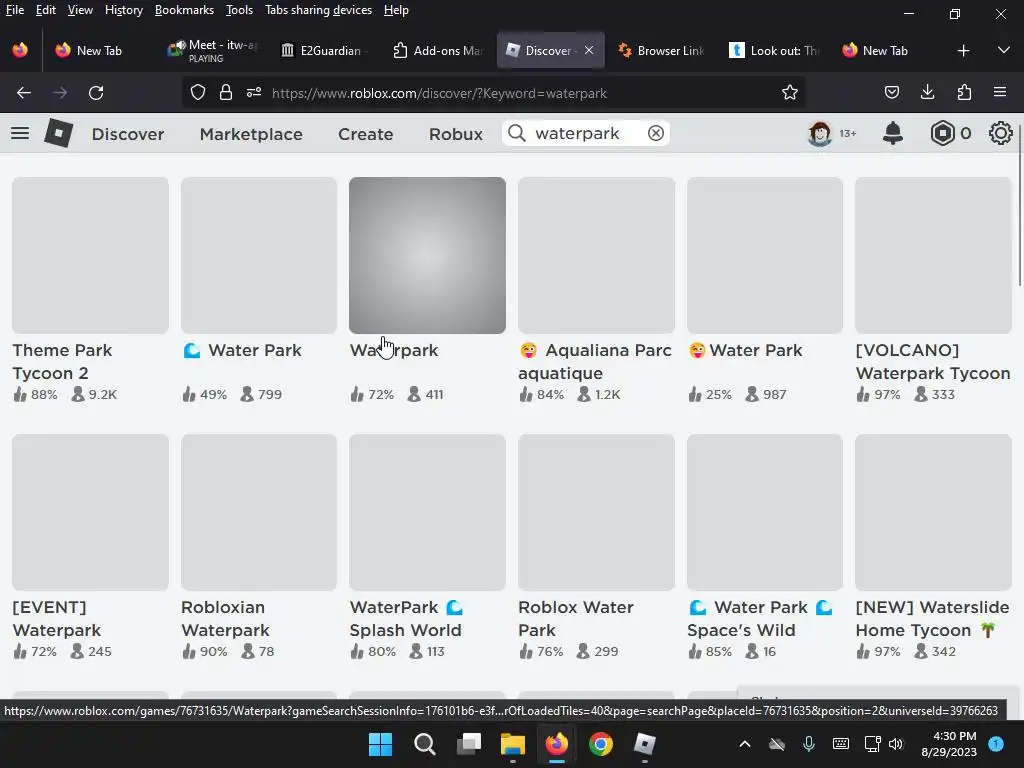Click the browser address bar URL
This screenshot has height=768, width=1024.
coord(439,93)
